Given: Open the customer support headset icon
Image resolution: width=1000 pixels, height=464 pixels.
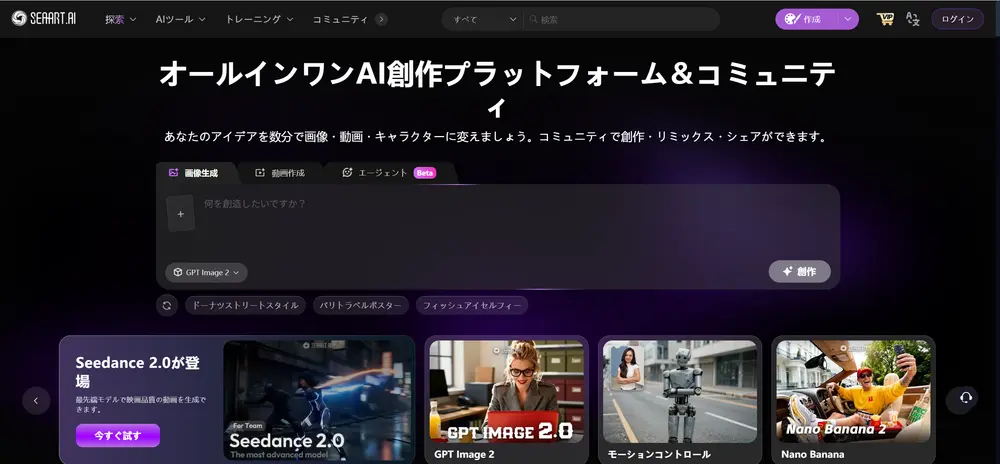Looking at the screenshot, I should pyautogui.click(x=966, y=398).
